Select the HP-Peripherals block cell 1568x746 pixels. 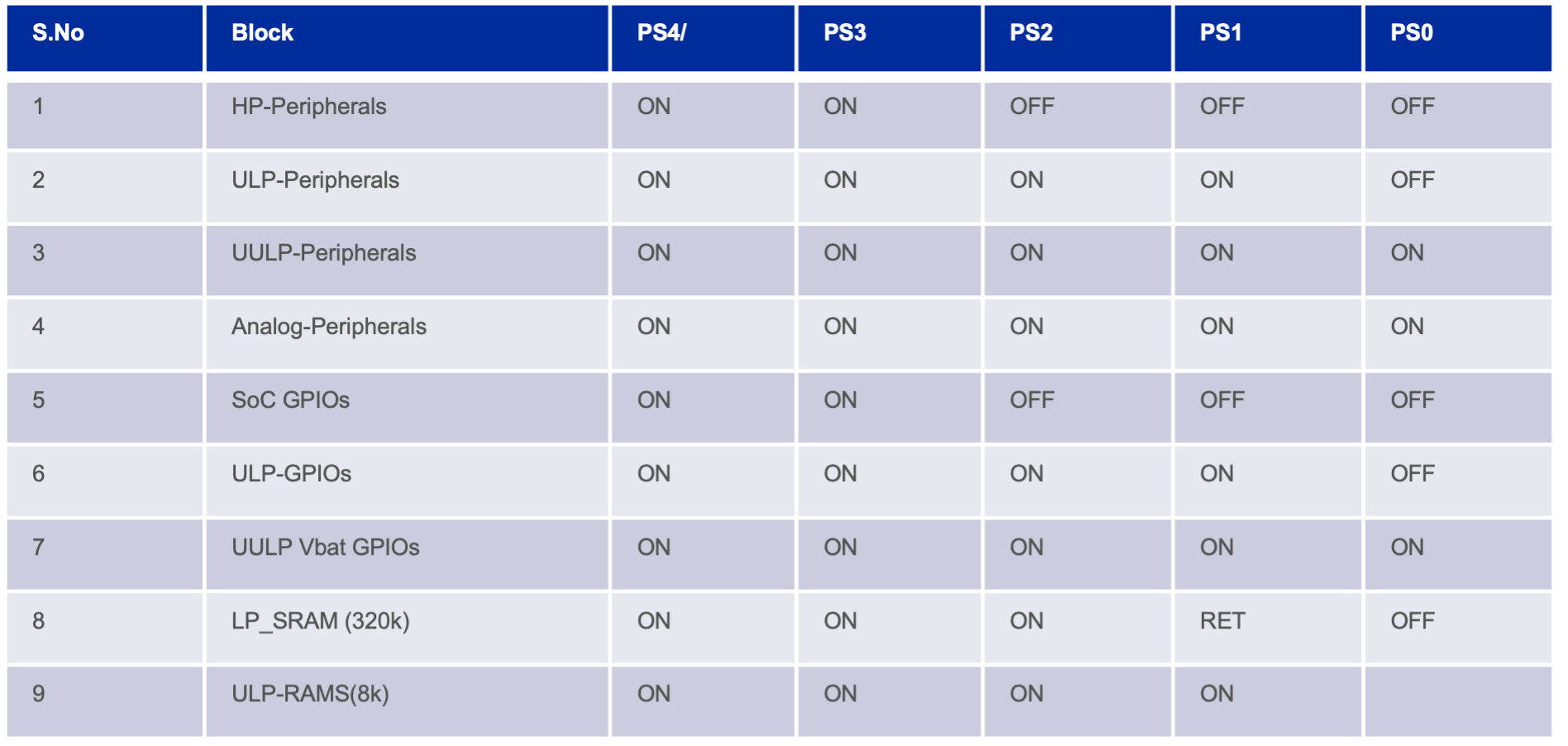(407, 116)
